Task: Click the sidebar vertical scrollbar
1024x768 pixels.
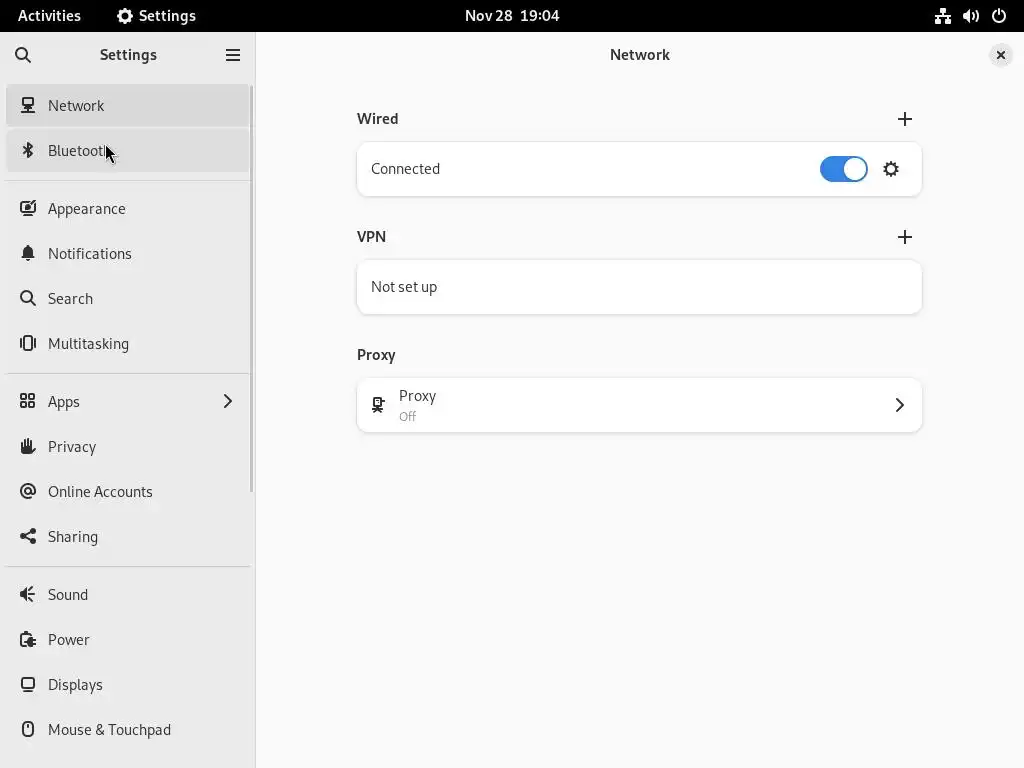Action: [x=251, y=287]
